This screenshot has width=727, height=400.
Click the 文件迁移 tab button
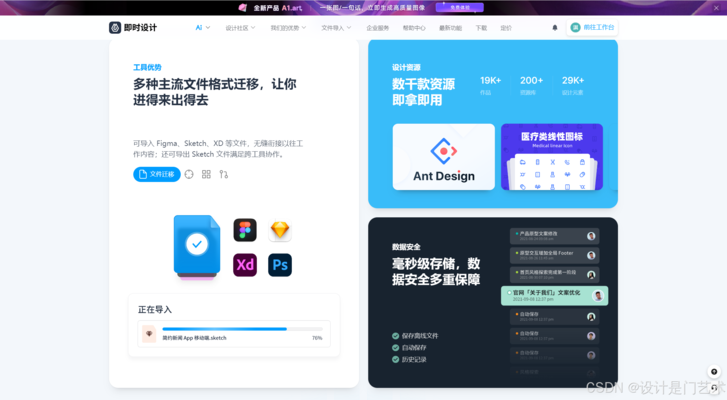(x=157, y=174)
